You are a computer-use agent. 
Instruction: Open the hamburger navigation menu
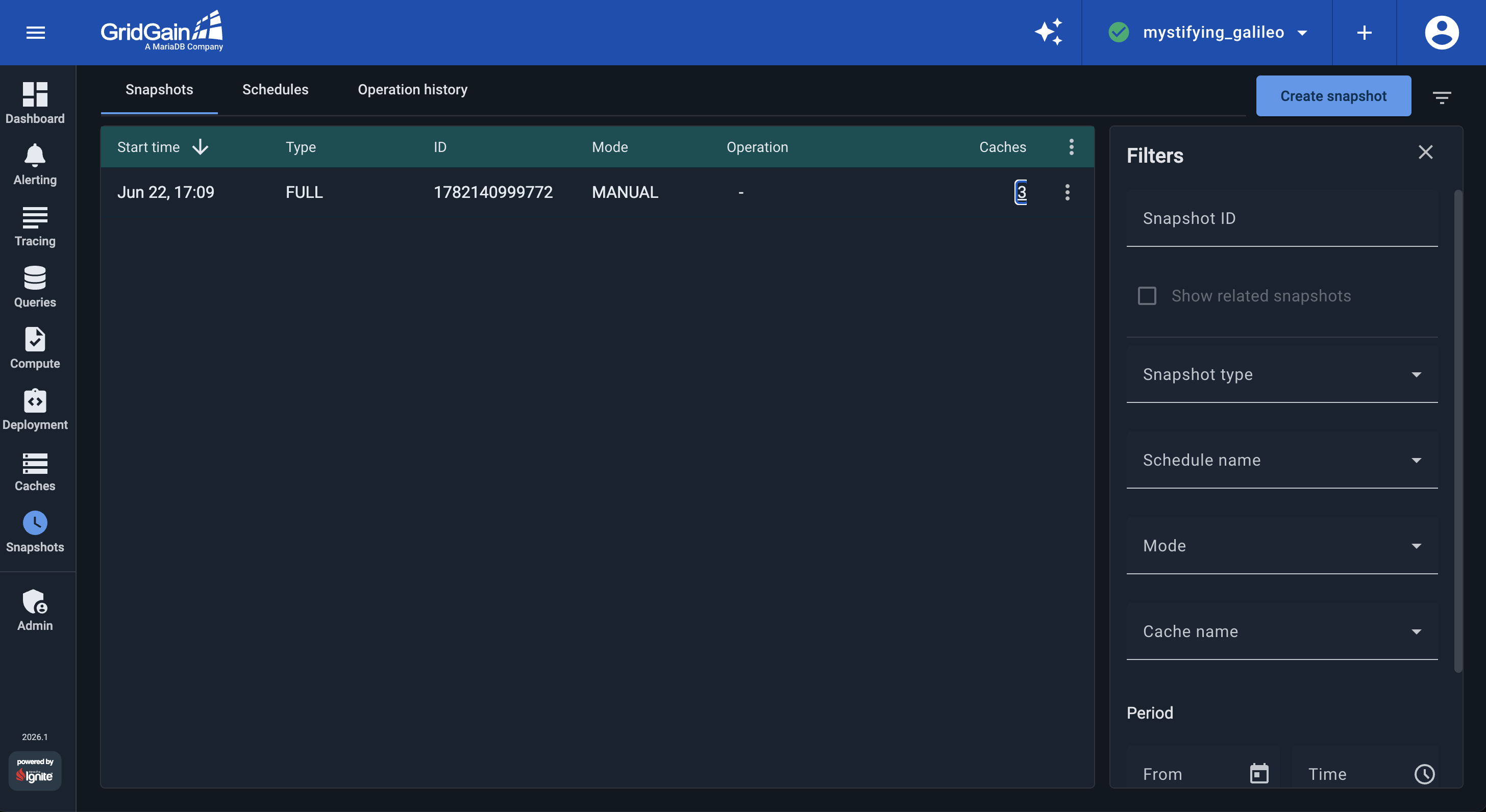[x=36, y=32]
